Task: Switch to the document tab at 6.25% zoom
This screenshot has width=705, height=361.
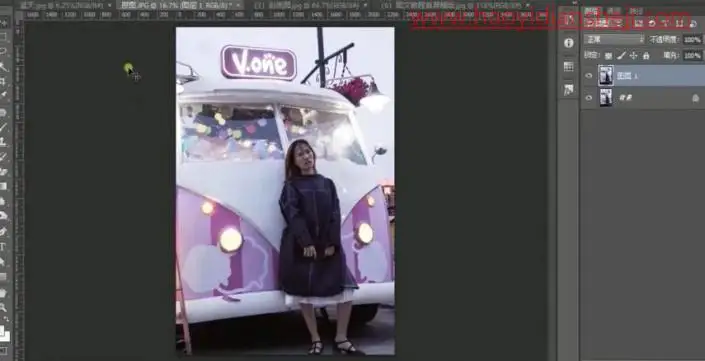Action: [62, 5]
